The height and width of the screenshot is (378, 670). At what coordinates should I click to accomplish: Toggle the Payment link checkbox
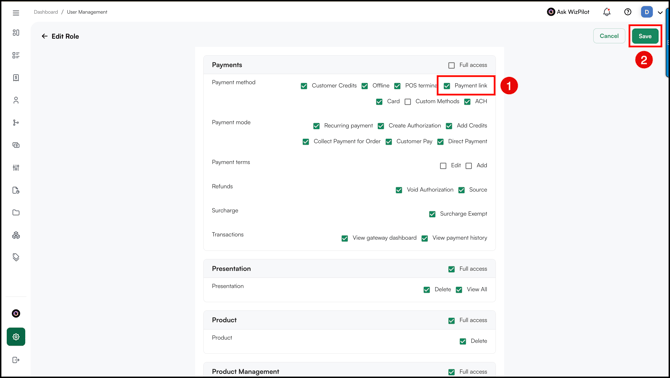coord(447,86)
